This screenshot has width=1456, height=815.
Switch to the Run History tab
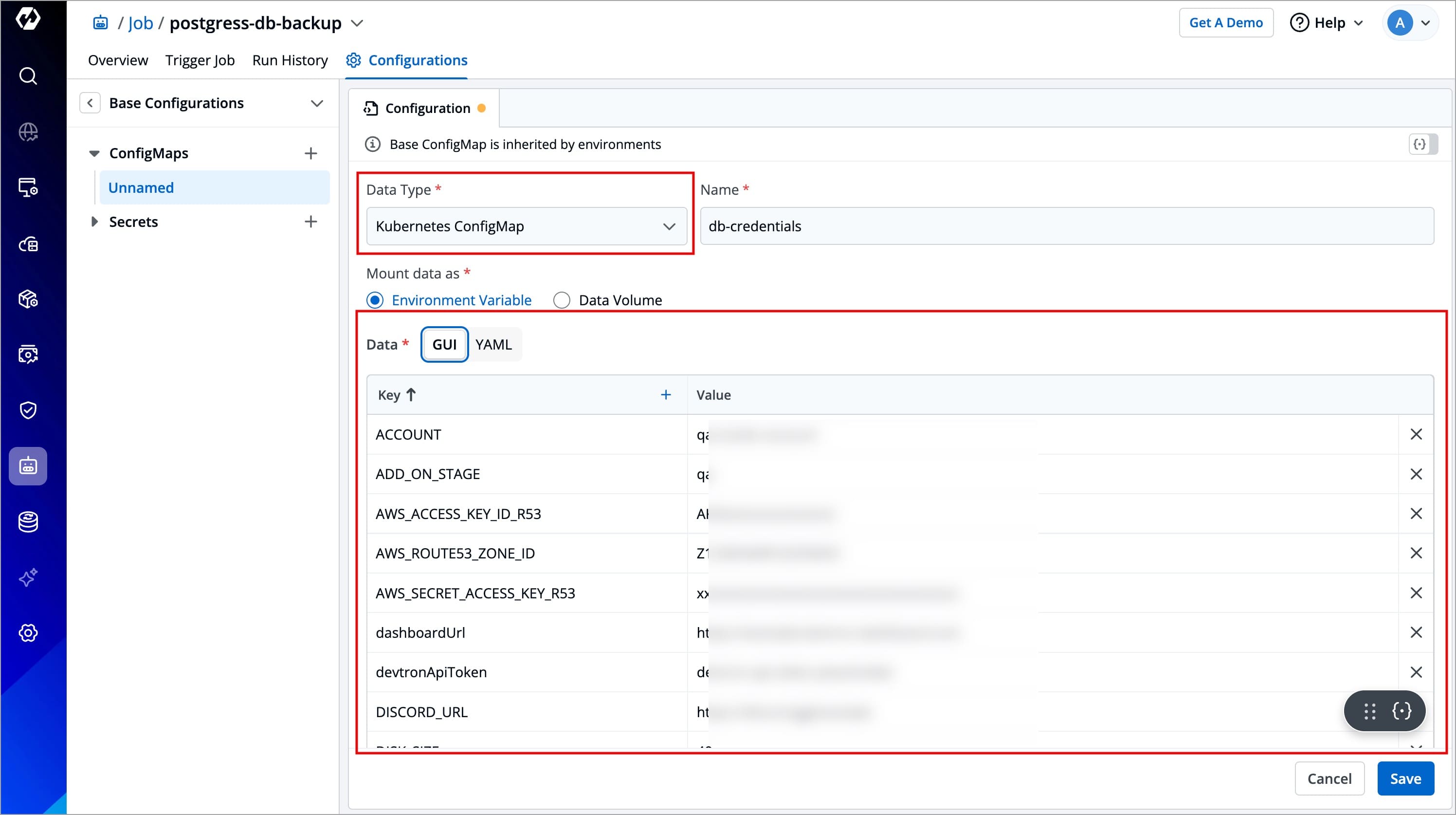coord(290,60)
